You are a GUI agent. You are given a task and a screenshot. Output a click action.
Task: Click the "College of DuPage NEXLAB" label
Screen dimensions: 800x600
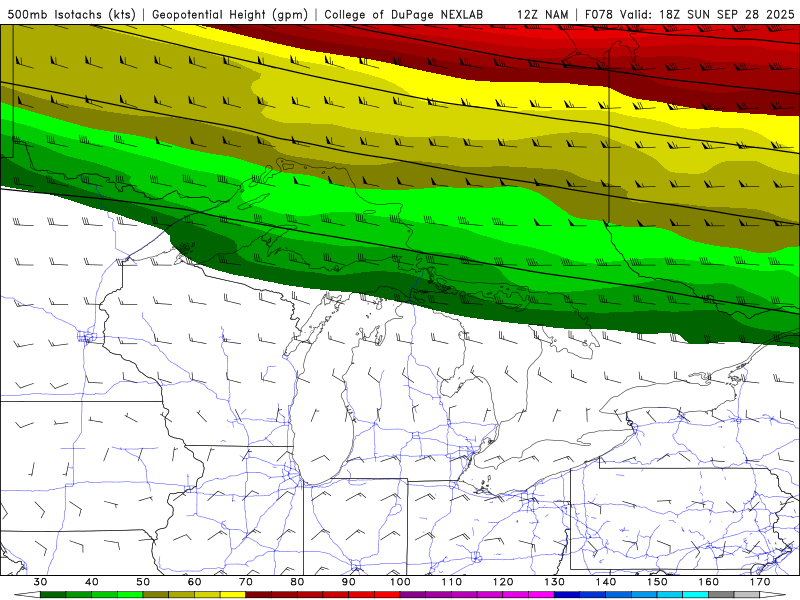pyautogui.click(x=404, y=14)
